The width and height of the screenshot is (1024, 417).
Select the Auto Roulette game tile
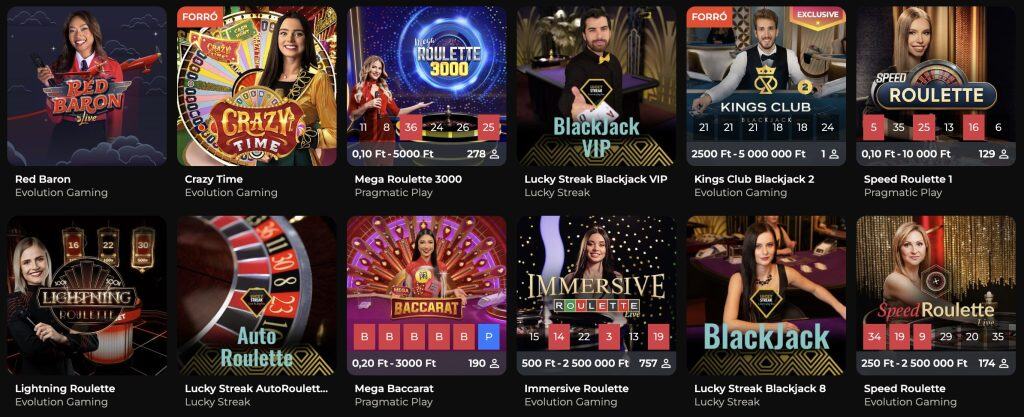(x=257, y=296)
